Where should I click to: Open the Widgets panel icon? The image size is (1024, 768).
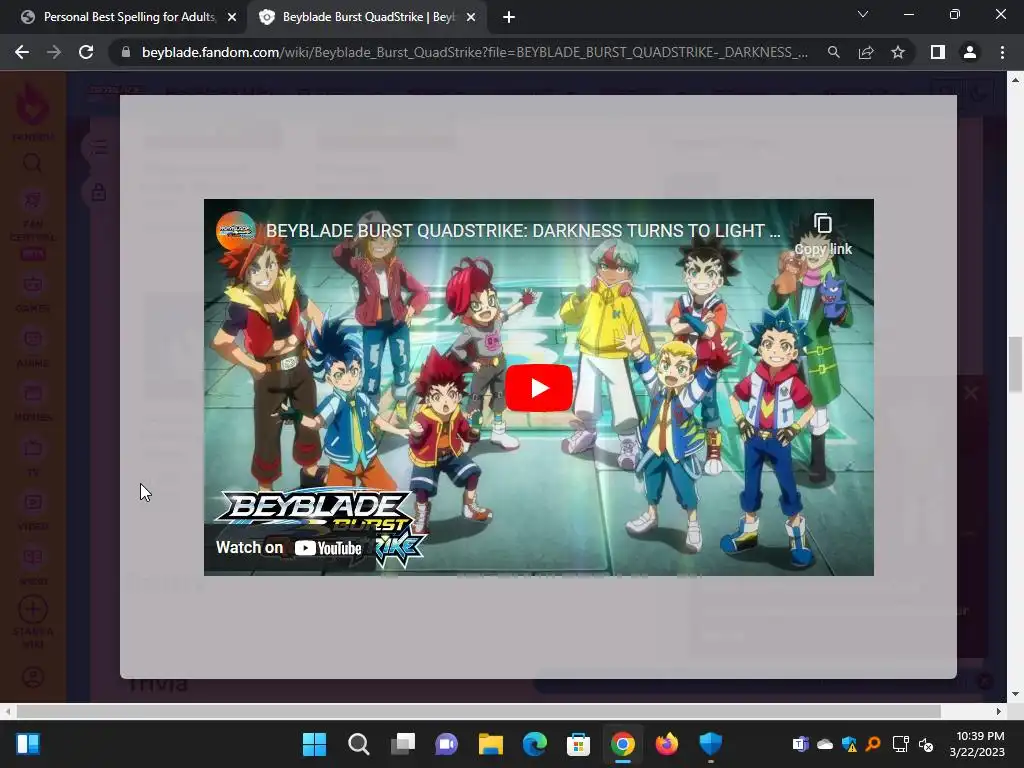click(28, 744)
